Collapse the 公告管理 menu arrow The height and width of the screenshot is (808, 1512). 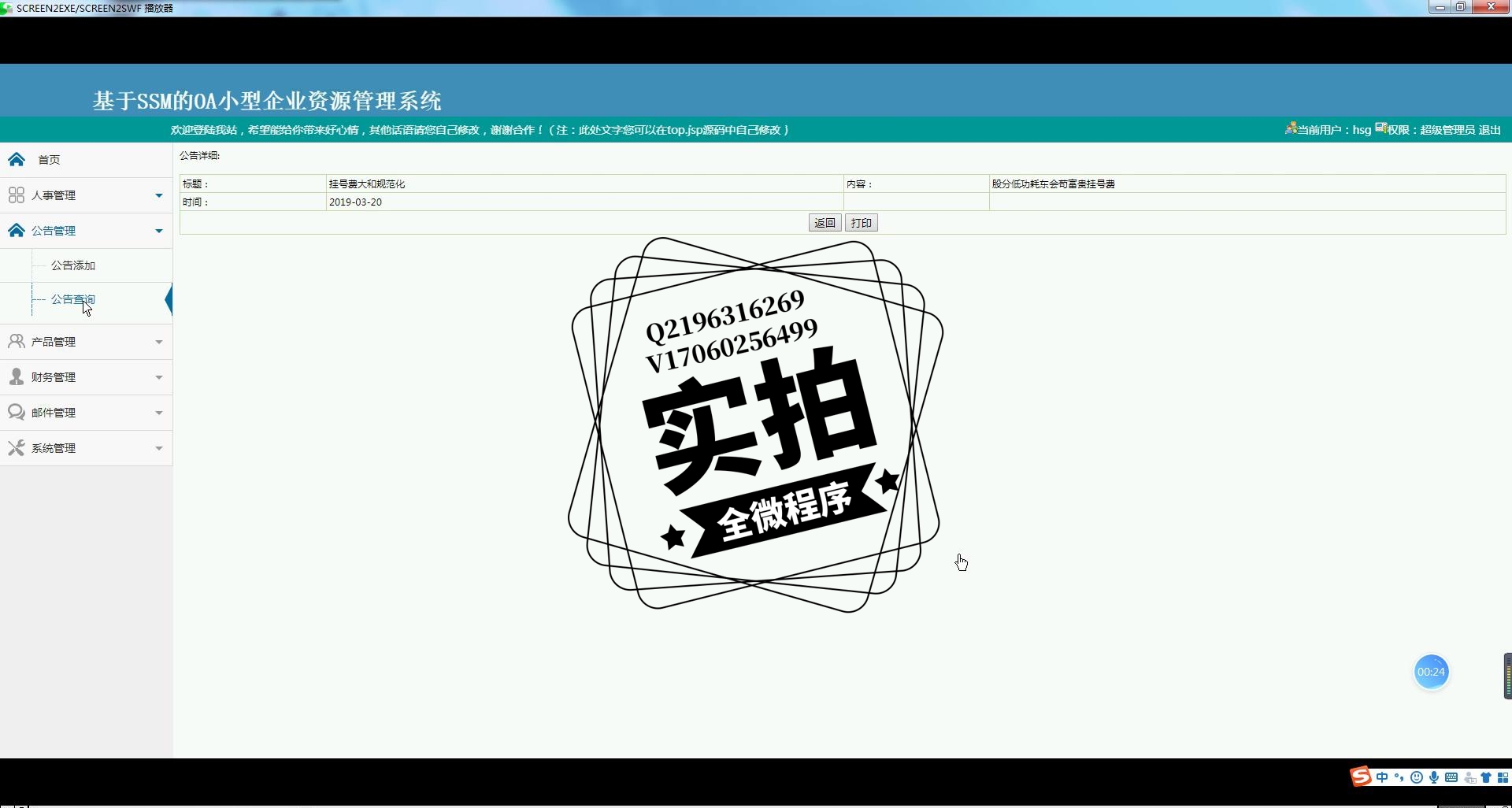[x=159, y=231]
